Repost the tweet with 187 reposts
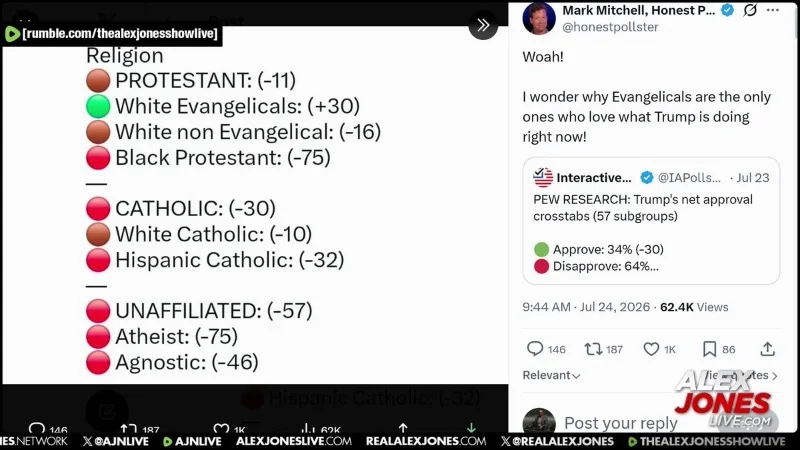The height and width of the screenshot is (450, 800). click(x=593, y=349)
